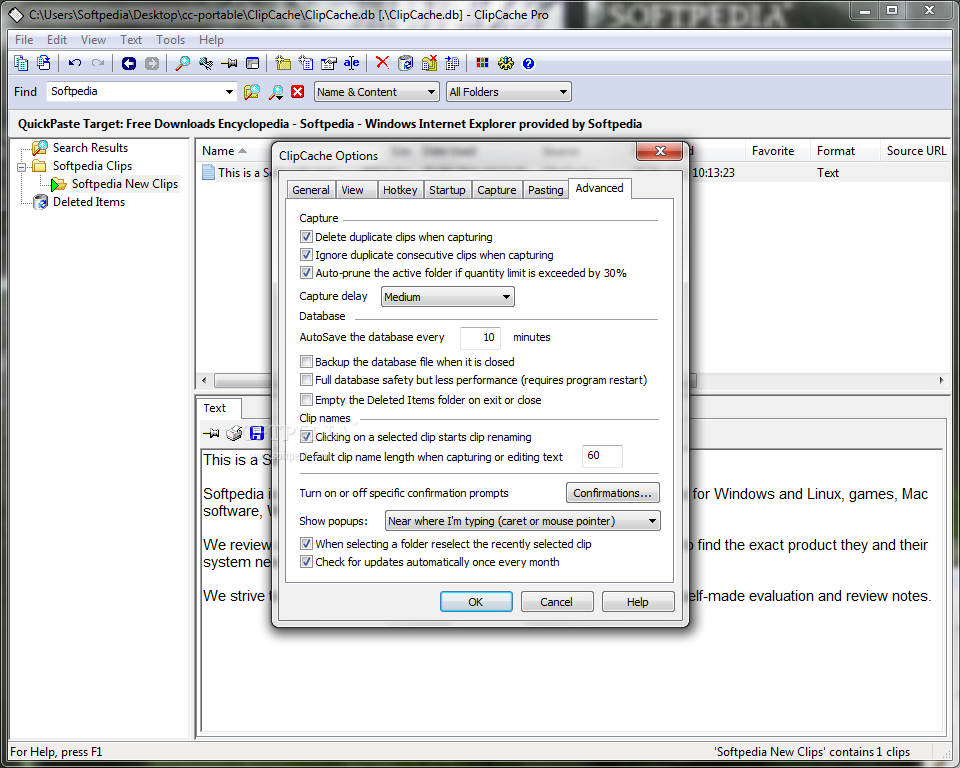This screenshot has width=960, height=768.
Task: Enable Backup the database file when closed
Action: 306,361
